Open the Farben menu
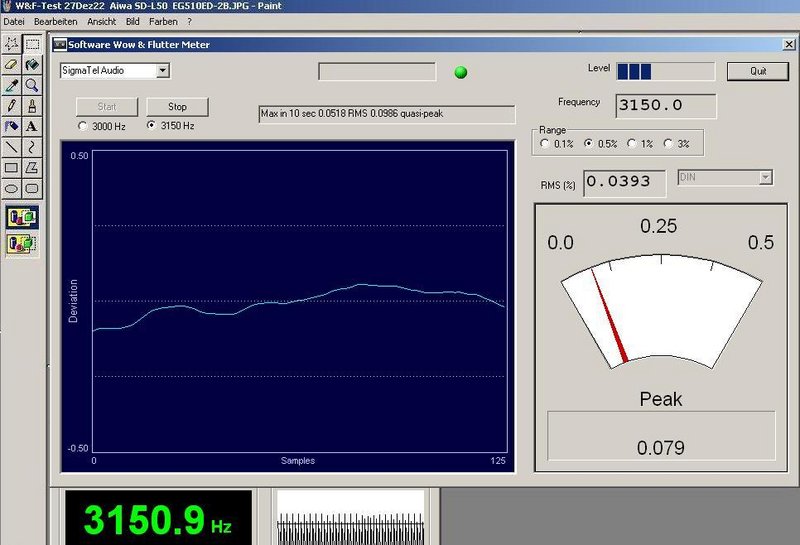Viewport: 800px width, 545px height. coord(163,21)
